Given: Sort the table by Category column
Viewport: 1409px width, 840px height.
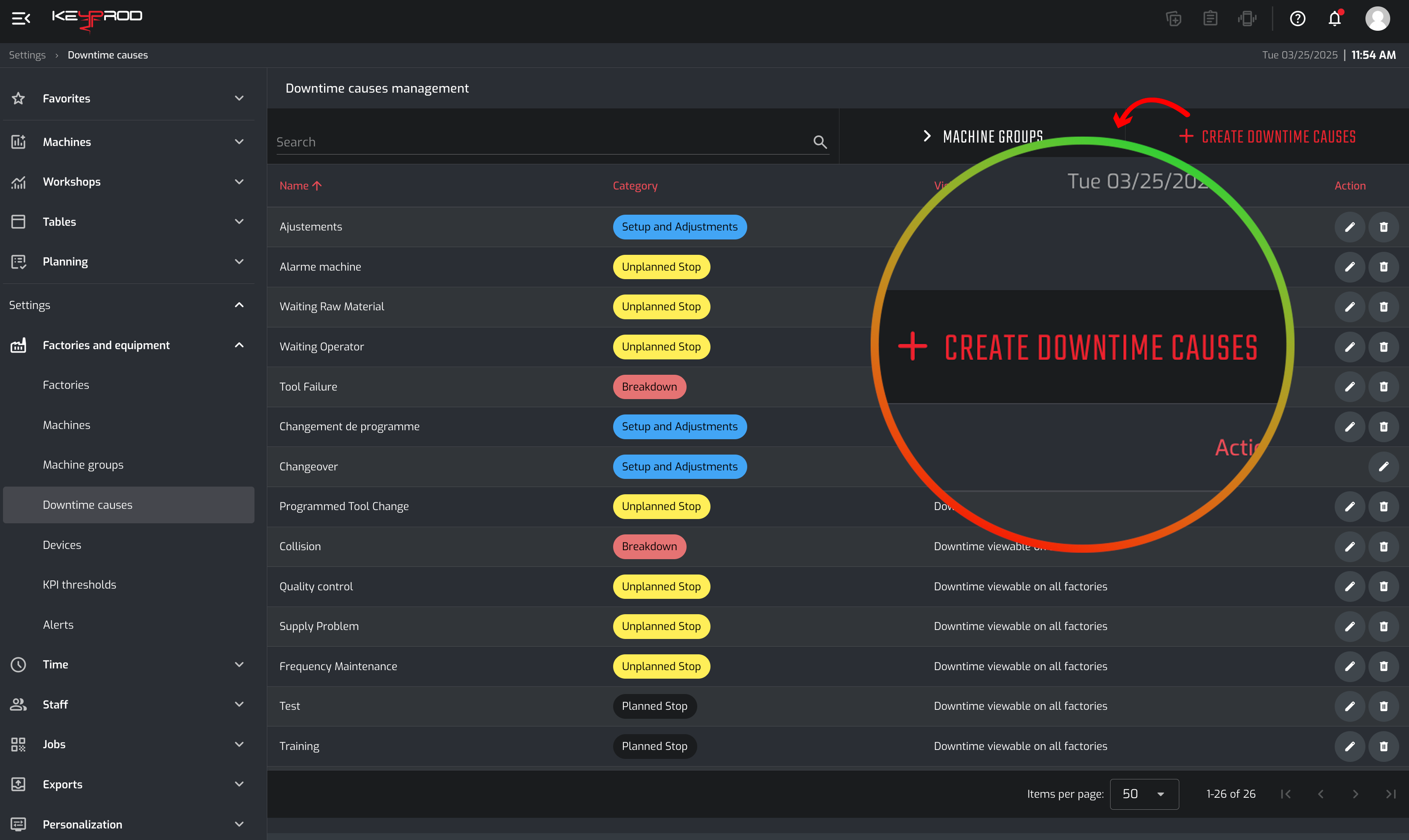Looking at the screenshot, I should pyautogui.click(x=634, y=186).
